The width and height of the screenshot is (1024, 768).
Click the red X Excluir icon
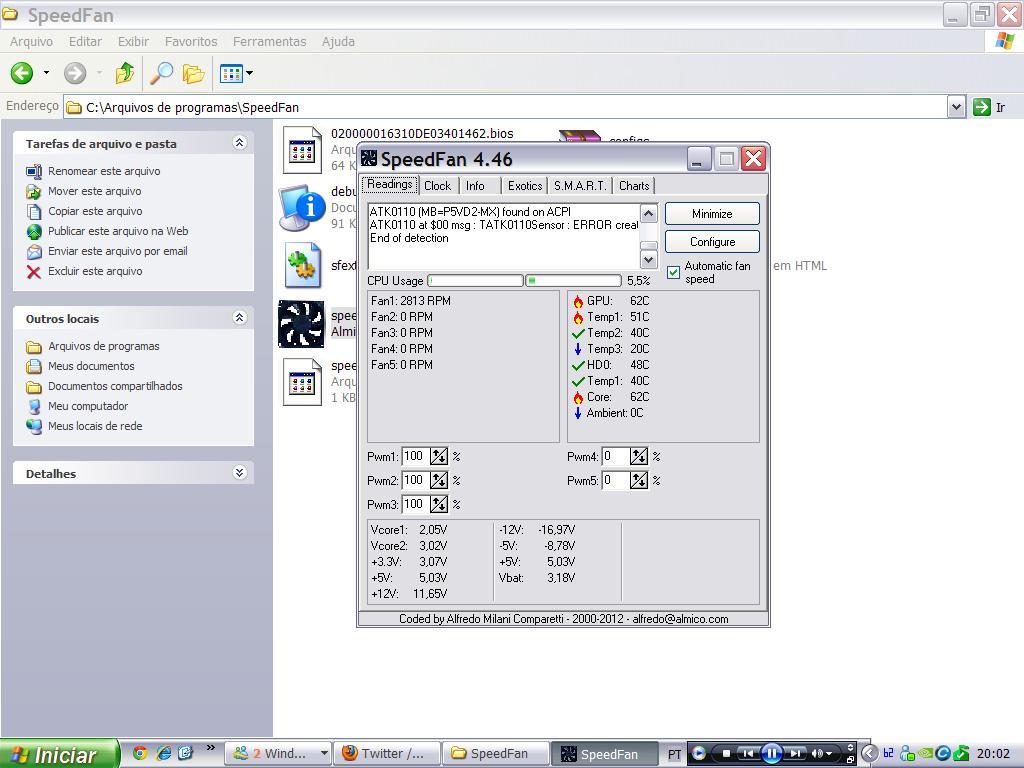tap(34, 272)
